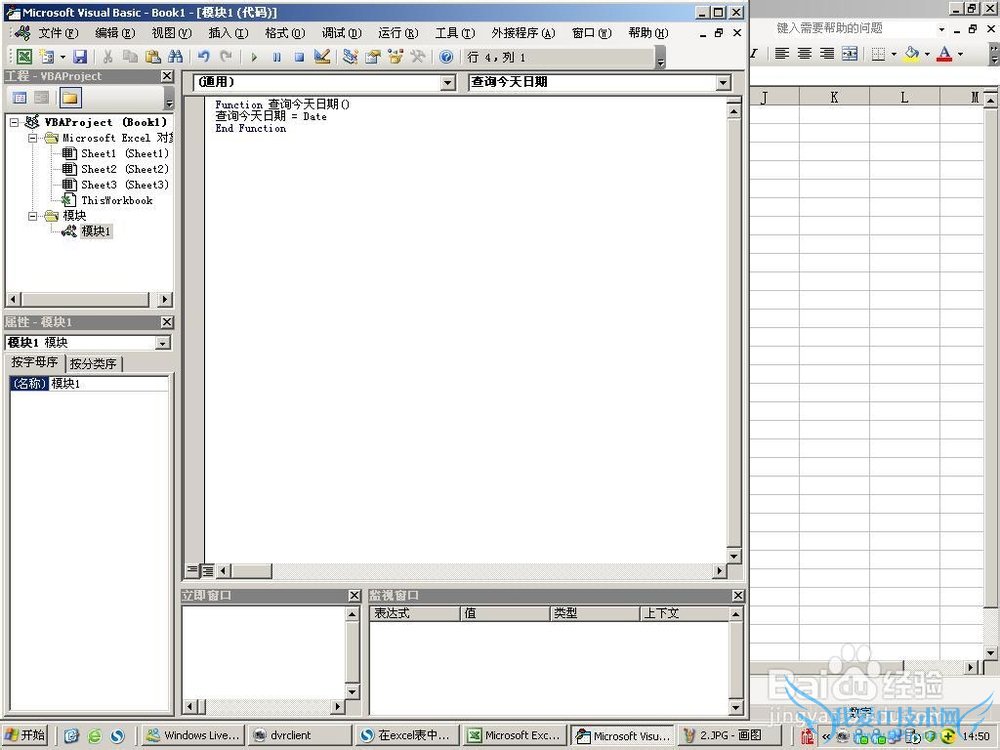Click Excel Font Color A icon
The width and height of the screenshot is (1000, 750).
tap(945, 54)
